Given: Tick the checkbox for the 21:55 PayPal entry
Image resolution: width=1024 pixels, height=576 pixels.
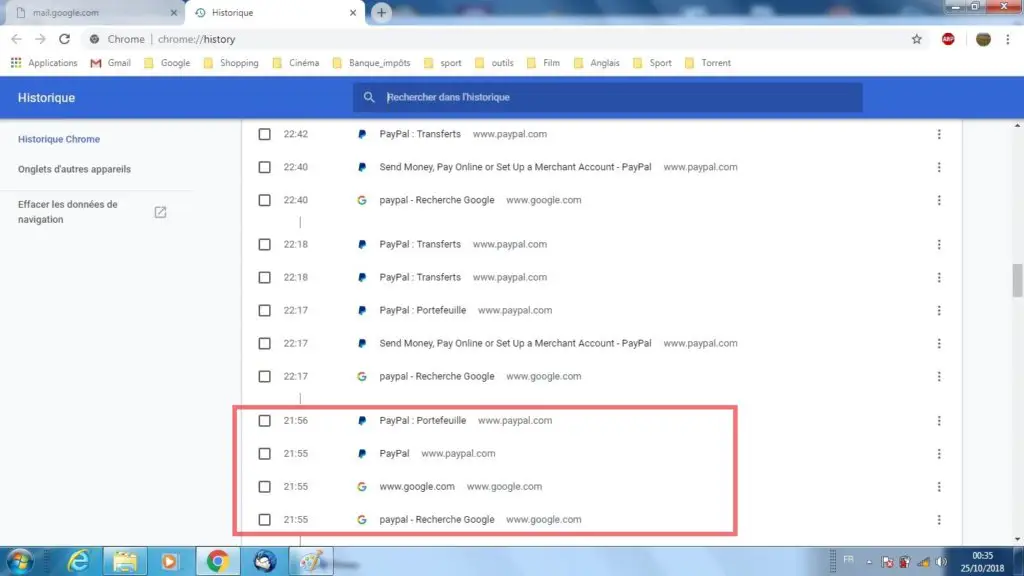Looking at the screenshot, I should point(264,454).
